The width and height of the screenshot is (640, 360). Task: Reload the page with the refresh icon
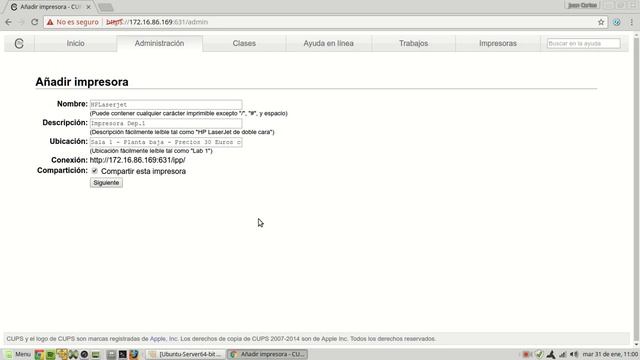(x=35, y=22)
